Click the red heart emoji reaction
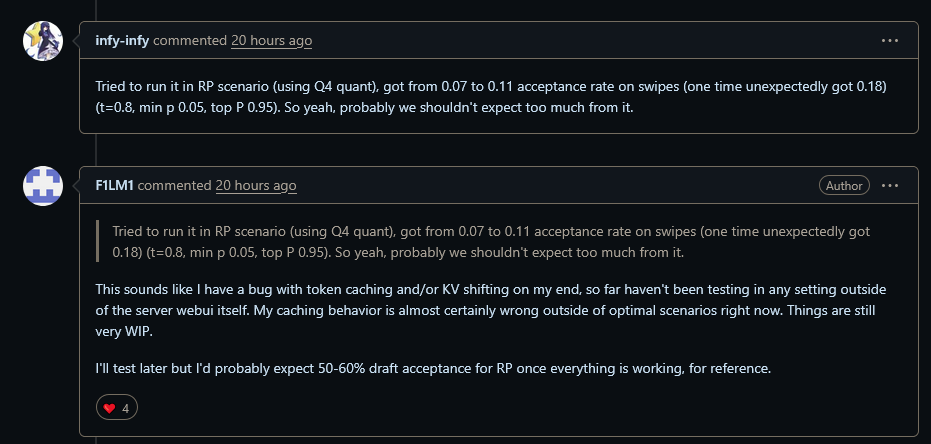 coord(110,408)
